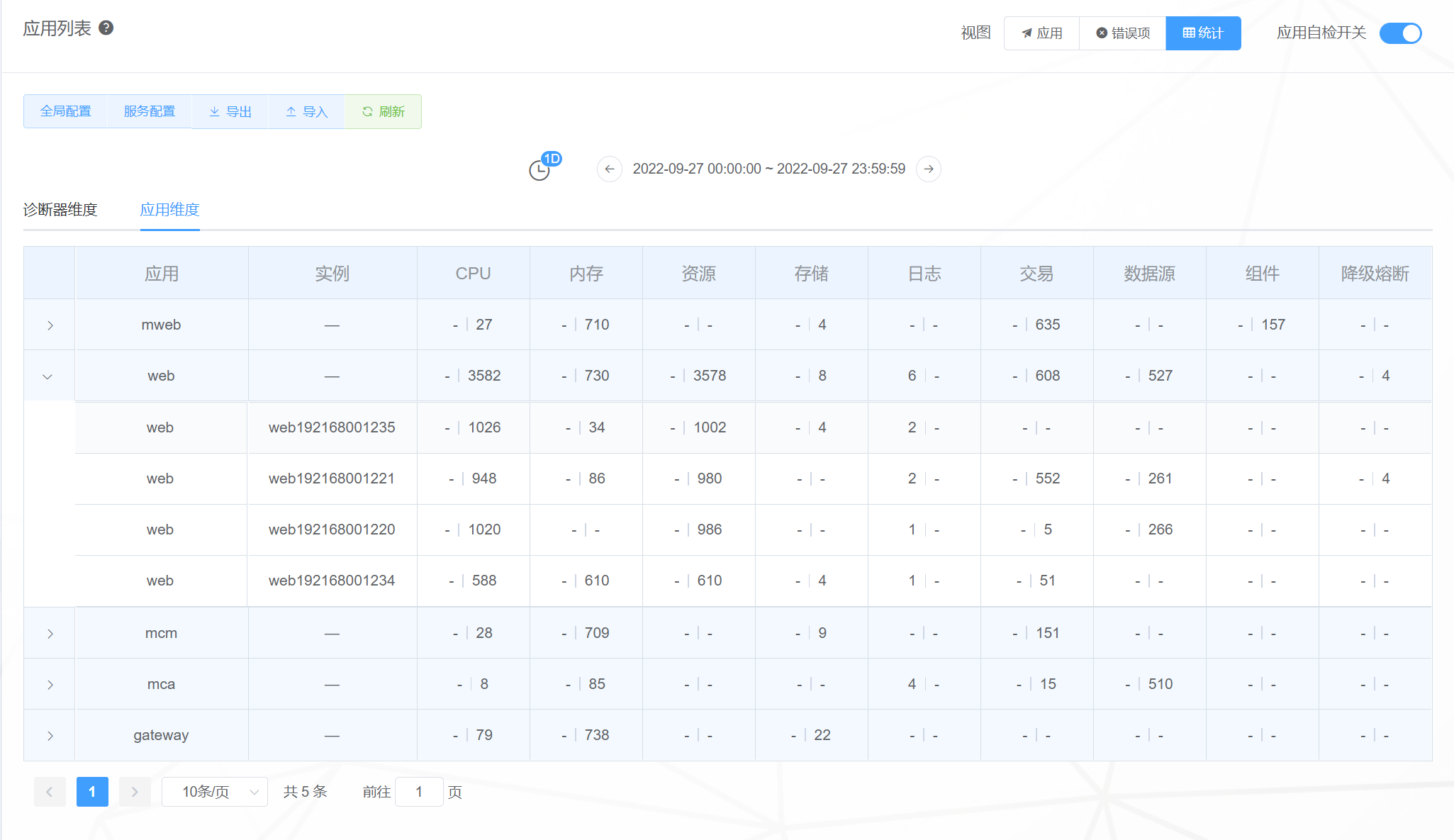Click 内存 value 709 in mcm row
1454x840 pixels.
[597, 633]
